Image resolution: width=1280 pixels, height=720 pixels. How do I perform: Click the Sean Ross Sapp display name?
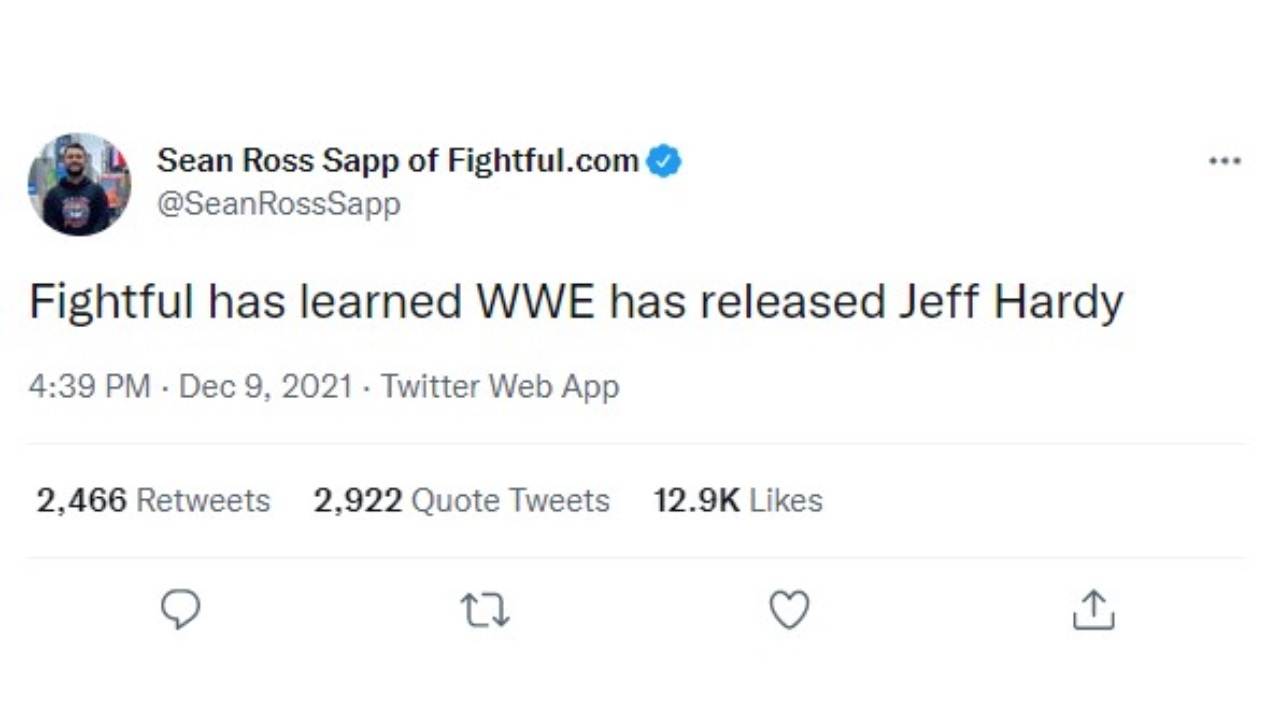click(295, 160)
